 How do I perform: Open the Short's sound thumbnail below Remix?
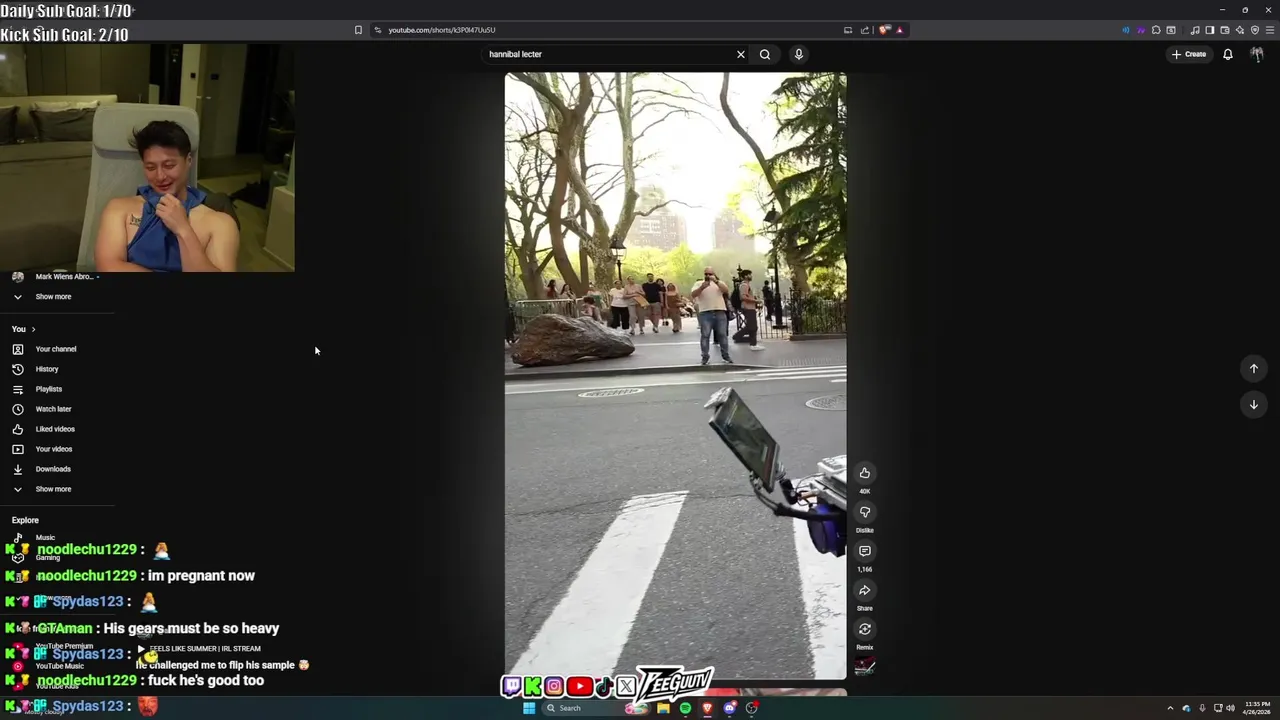tap(865, 667)
